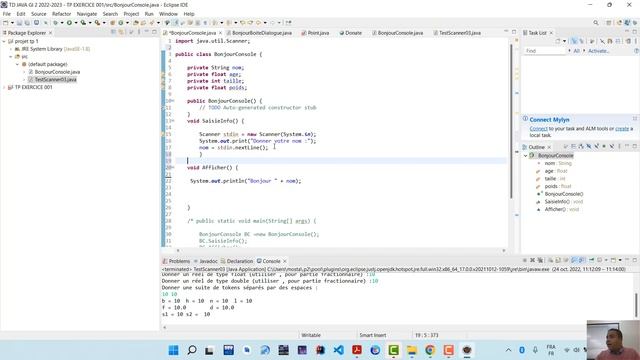Collapse BonjourConsole class in Outline
Screen dimensions: 640x360
[526, 156]
